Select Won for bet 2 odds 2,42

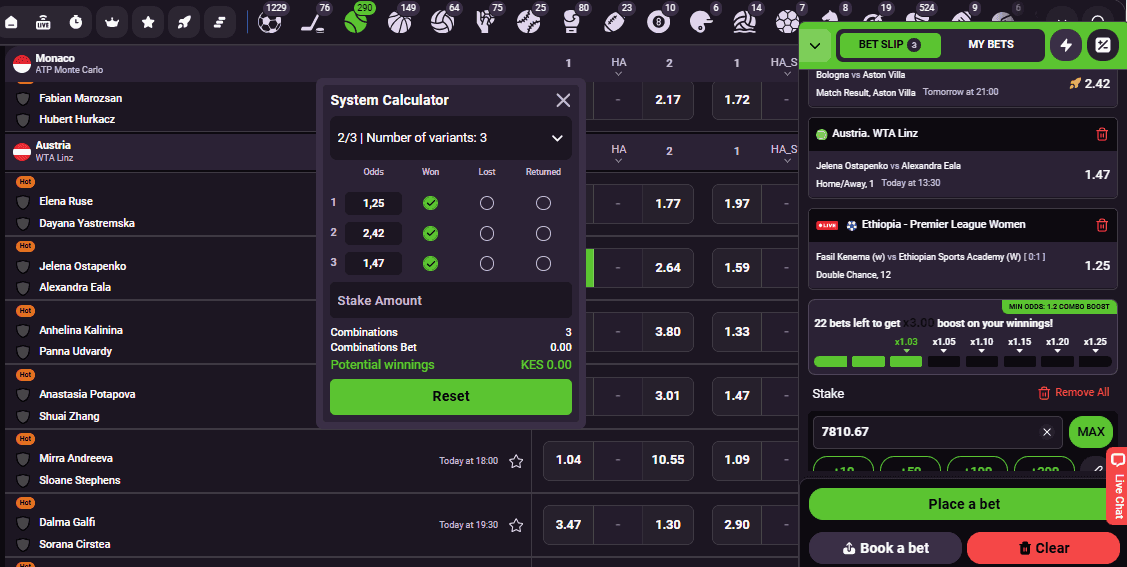coord(431,234)
